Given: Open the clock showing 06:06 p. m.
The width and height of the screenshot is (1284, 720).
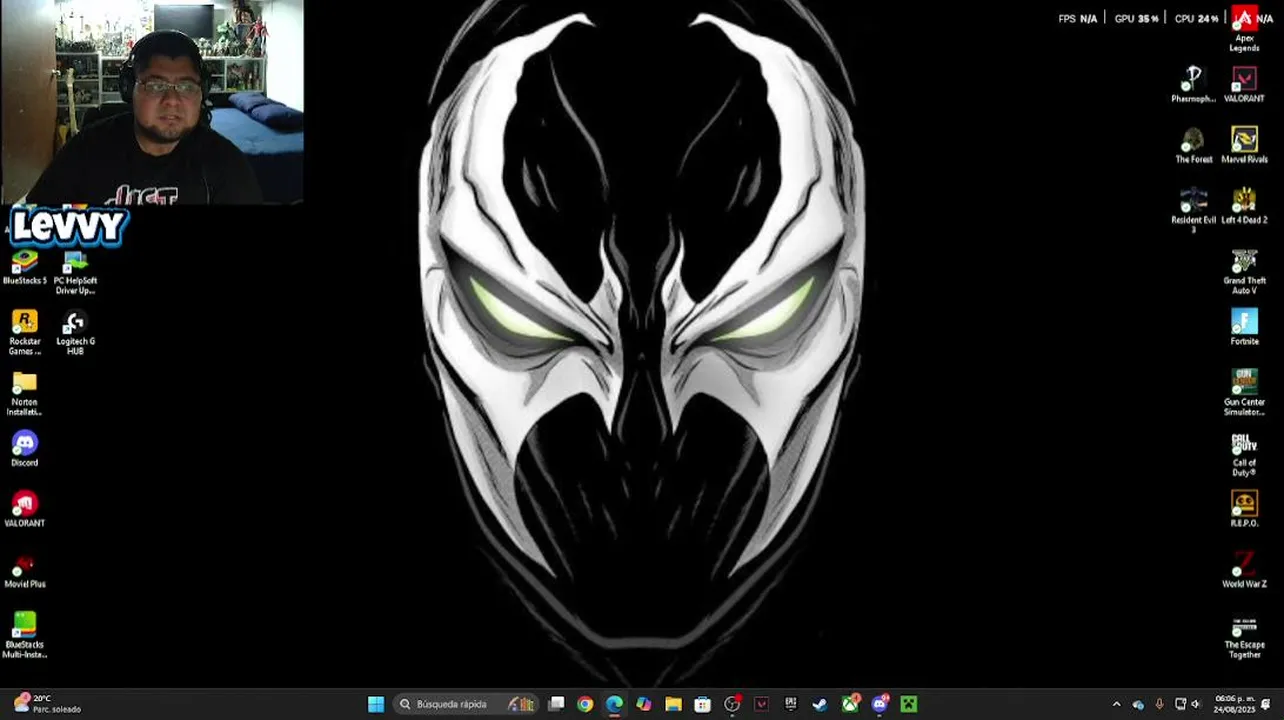Looking at the screenshot, I should pos(1235,704).
